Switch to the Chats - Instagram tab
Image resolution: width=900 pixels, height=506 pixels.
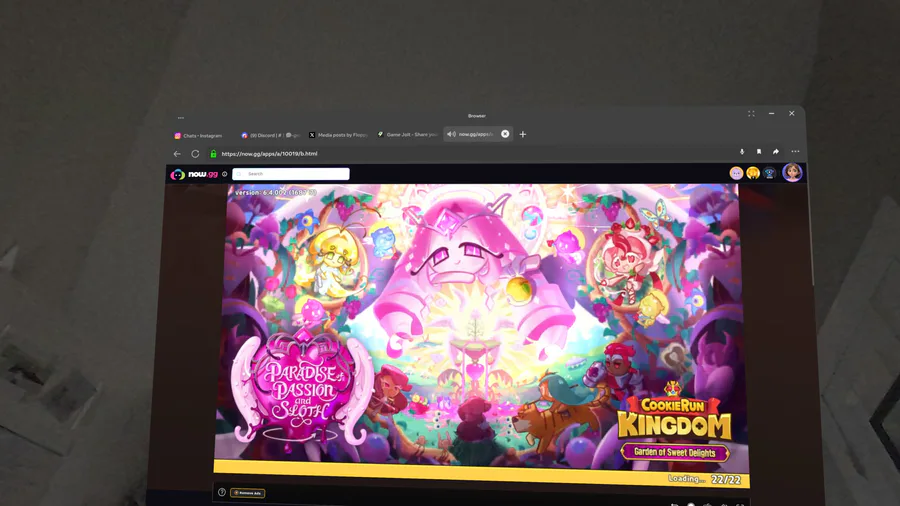click(x=199, y=136)
